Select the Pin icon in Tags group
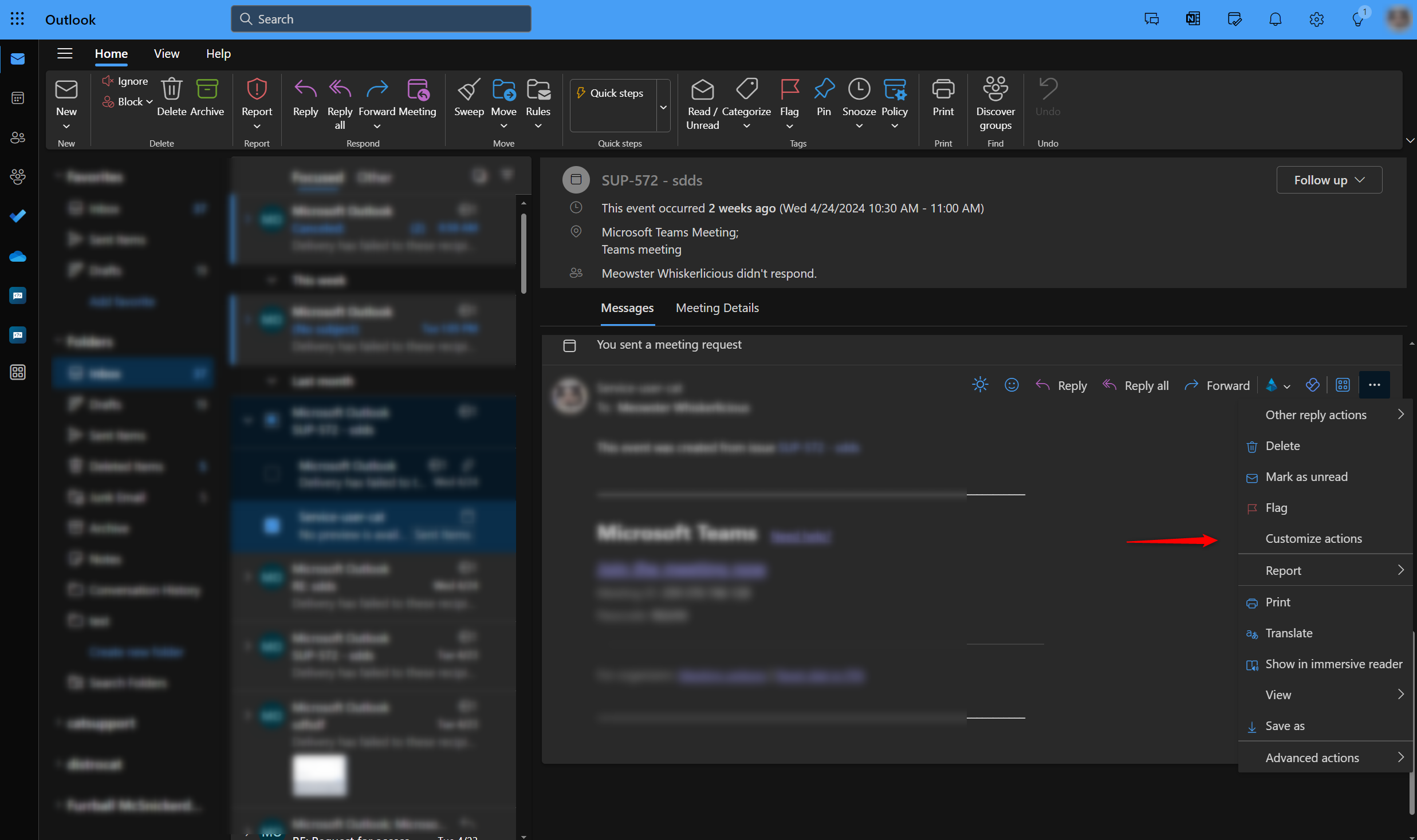 click(x=824, y=90)
